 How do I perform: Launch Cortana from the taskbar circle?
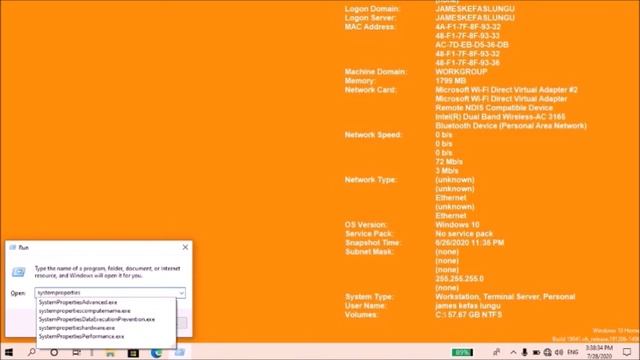point(54,352)
